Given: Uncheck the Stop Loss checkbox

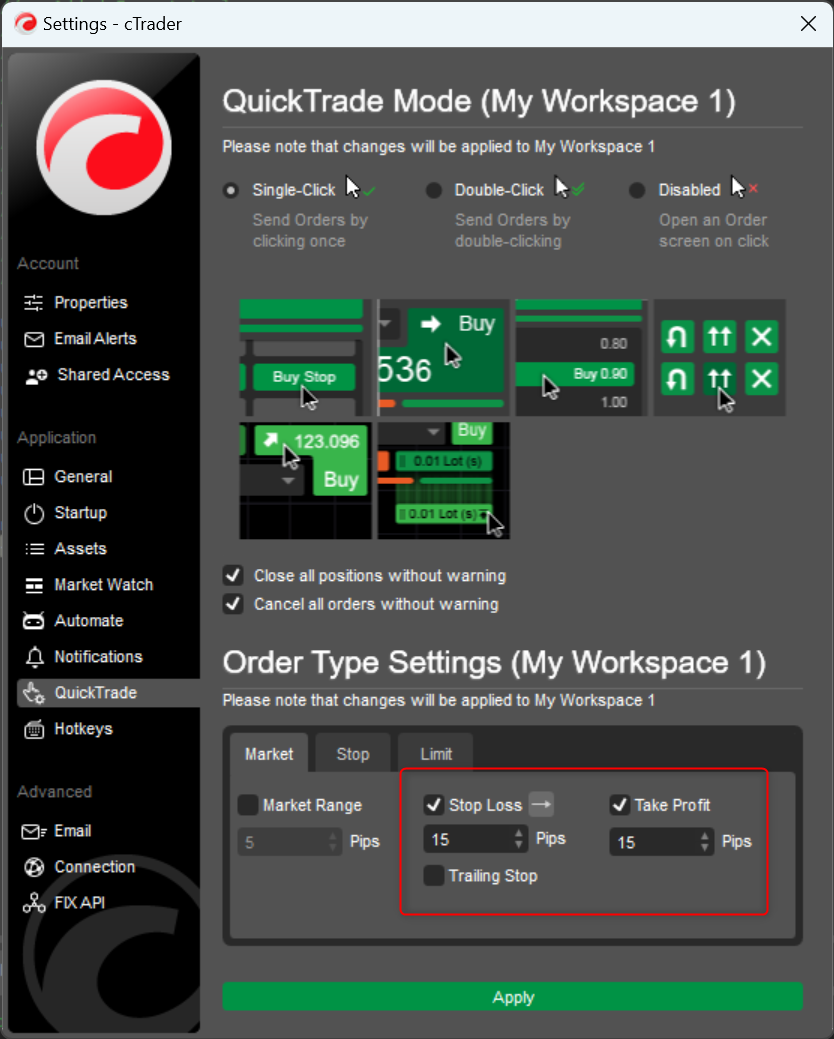Looking at the screenshot, I should coord(434,805).
